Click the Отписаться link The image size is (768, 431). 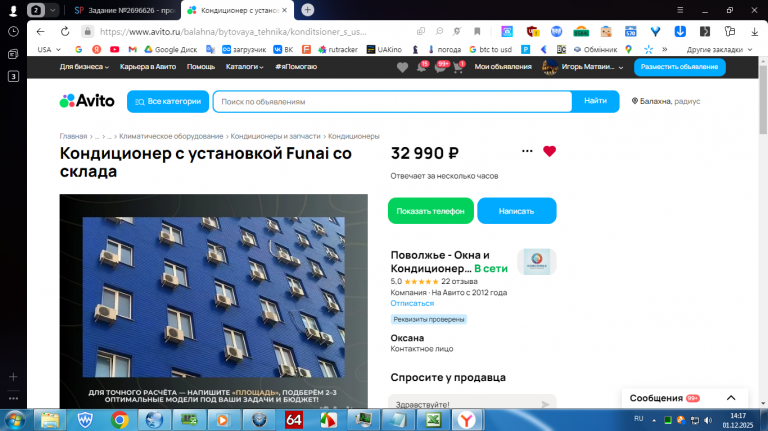(x=412, y=303)
